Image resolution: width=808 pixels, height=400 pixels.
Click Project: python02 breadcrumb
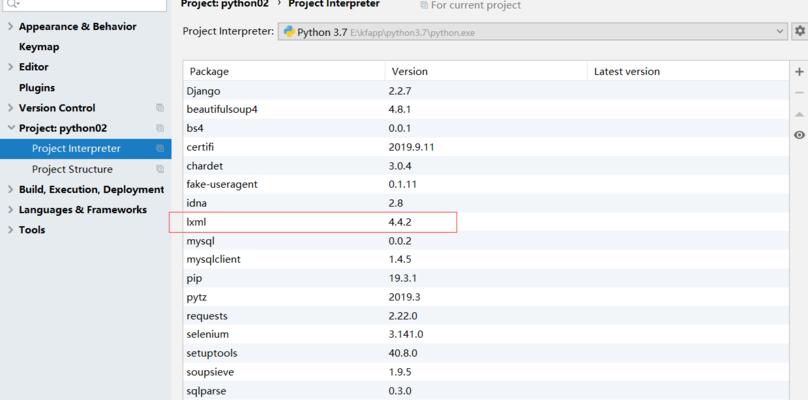click(225, 4)
